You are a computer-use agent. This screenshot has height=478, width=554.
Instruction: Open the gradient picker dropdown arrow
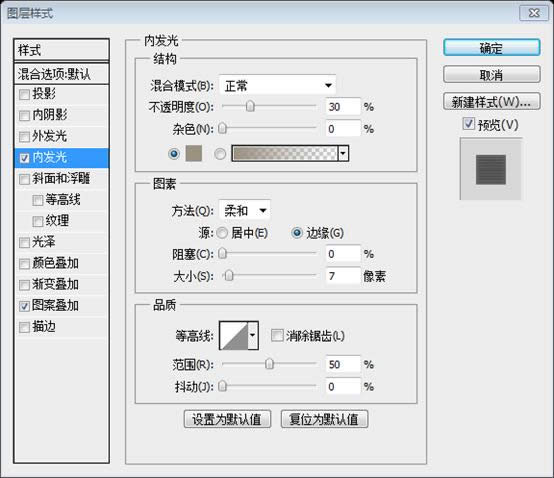343,154
